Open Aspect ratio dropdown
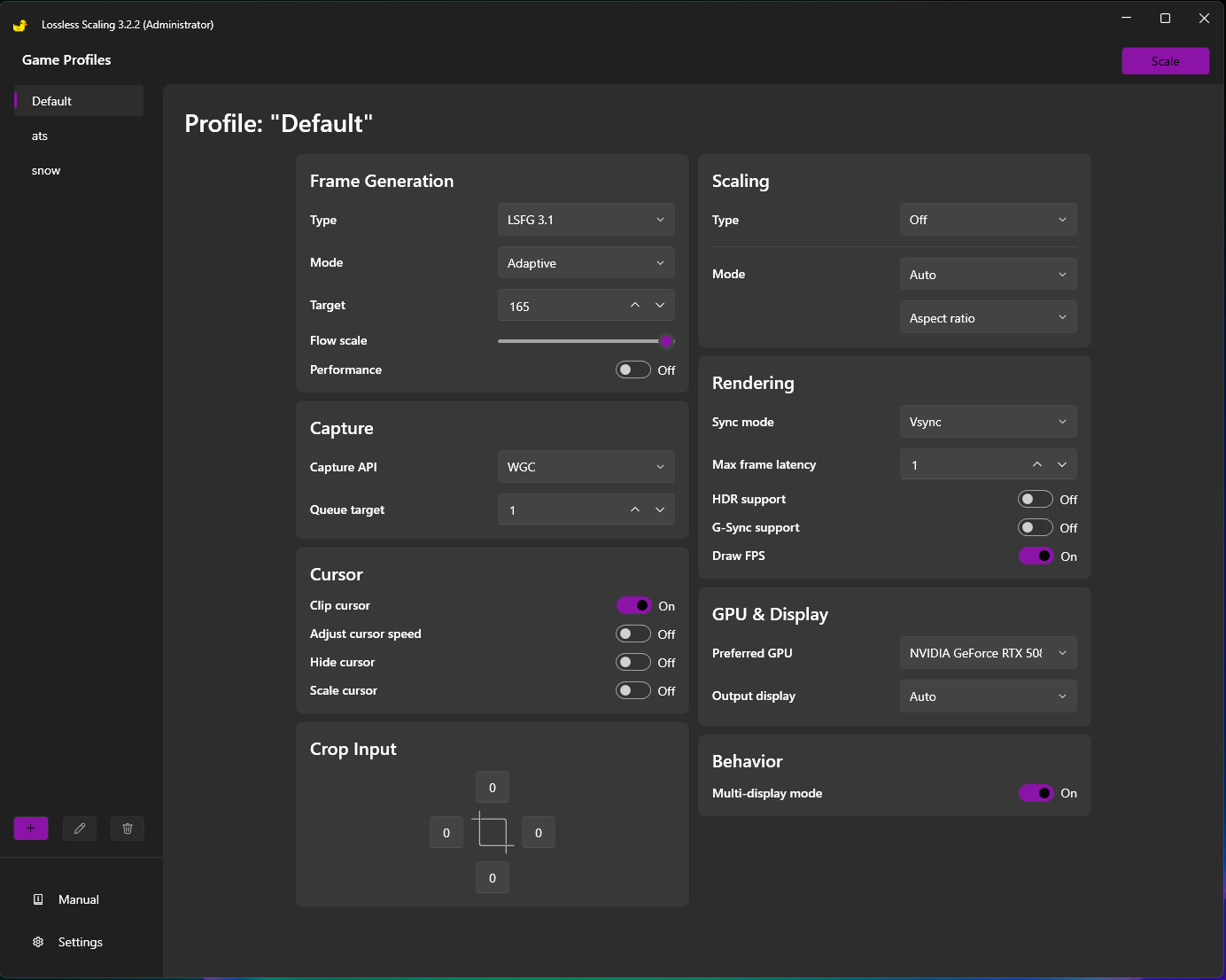1226x980 pixels. [988, 318]
